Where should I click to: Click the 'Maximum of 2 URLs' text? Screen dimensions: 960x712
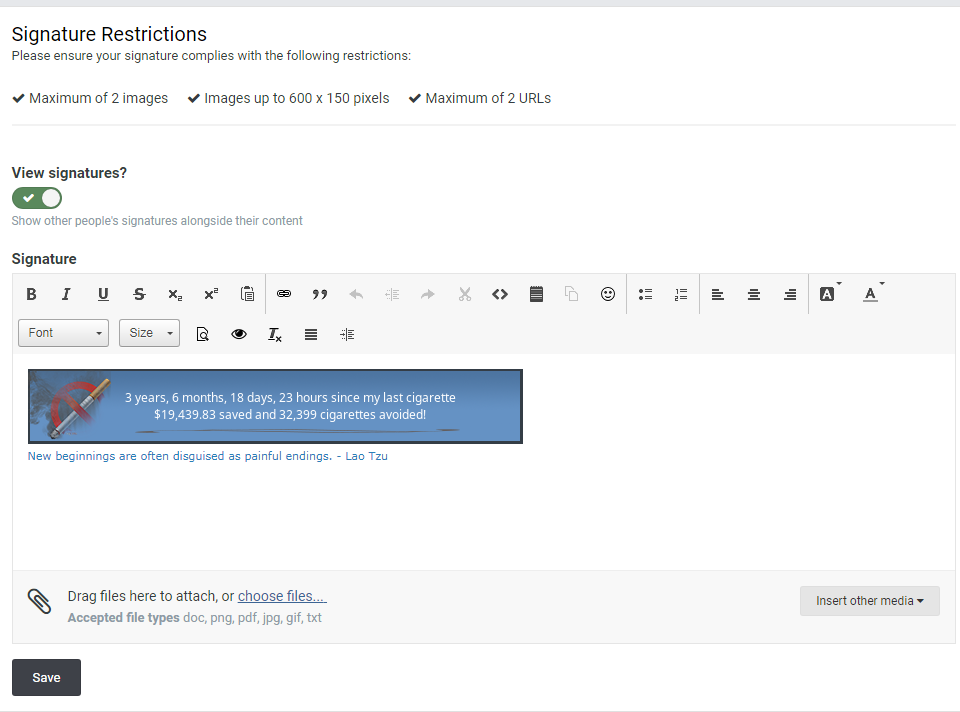pos(488,99)
